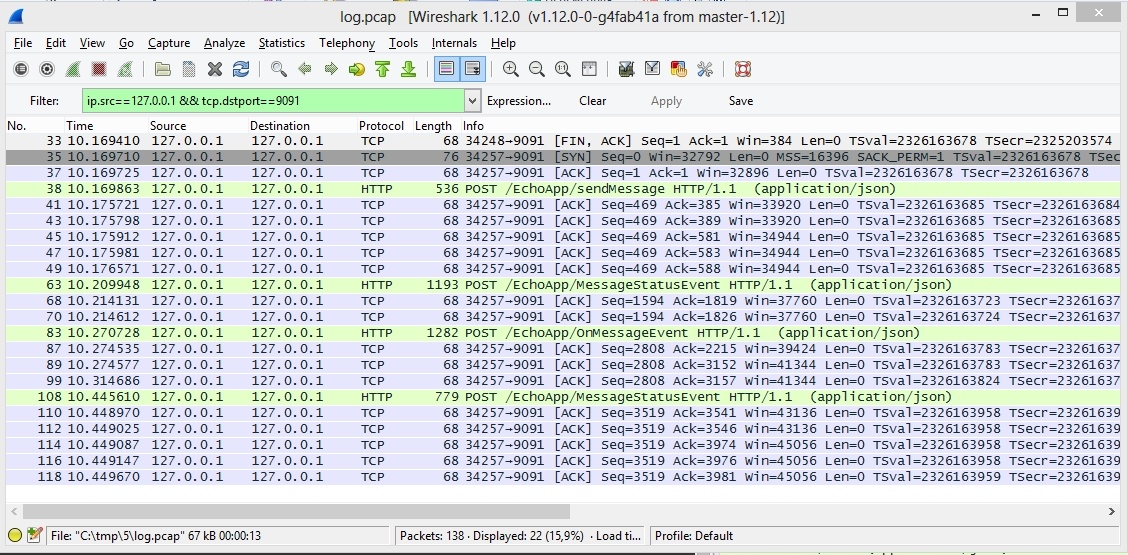
Task: Open a capture file with folder icon
Action: coord(162,69)
